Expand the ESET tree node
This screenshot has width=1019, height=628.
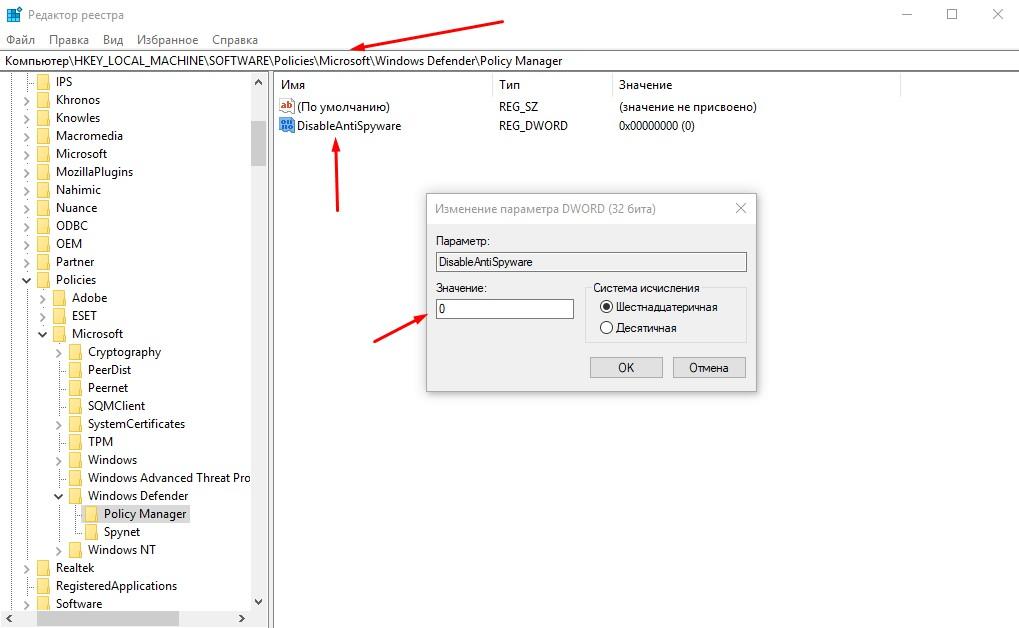(43, 317)
